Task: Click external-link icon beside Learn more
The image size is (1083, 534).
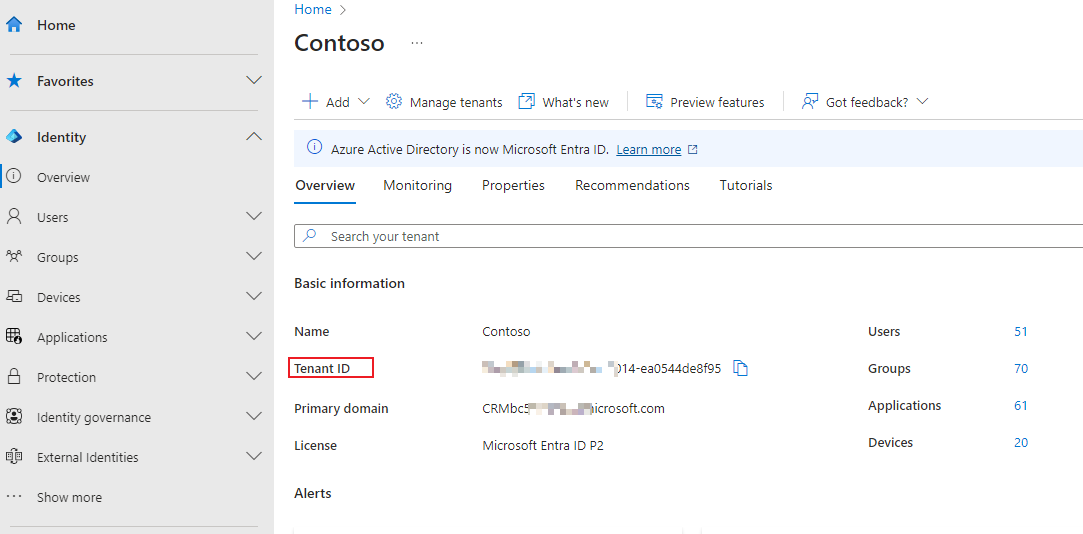Action: pos(693,149)
